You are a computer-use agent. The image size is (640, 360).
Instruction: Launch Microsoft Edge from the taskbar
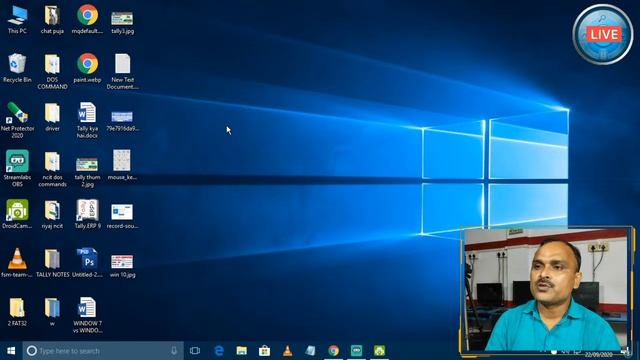tap(219, 351)
